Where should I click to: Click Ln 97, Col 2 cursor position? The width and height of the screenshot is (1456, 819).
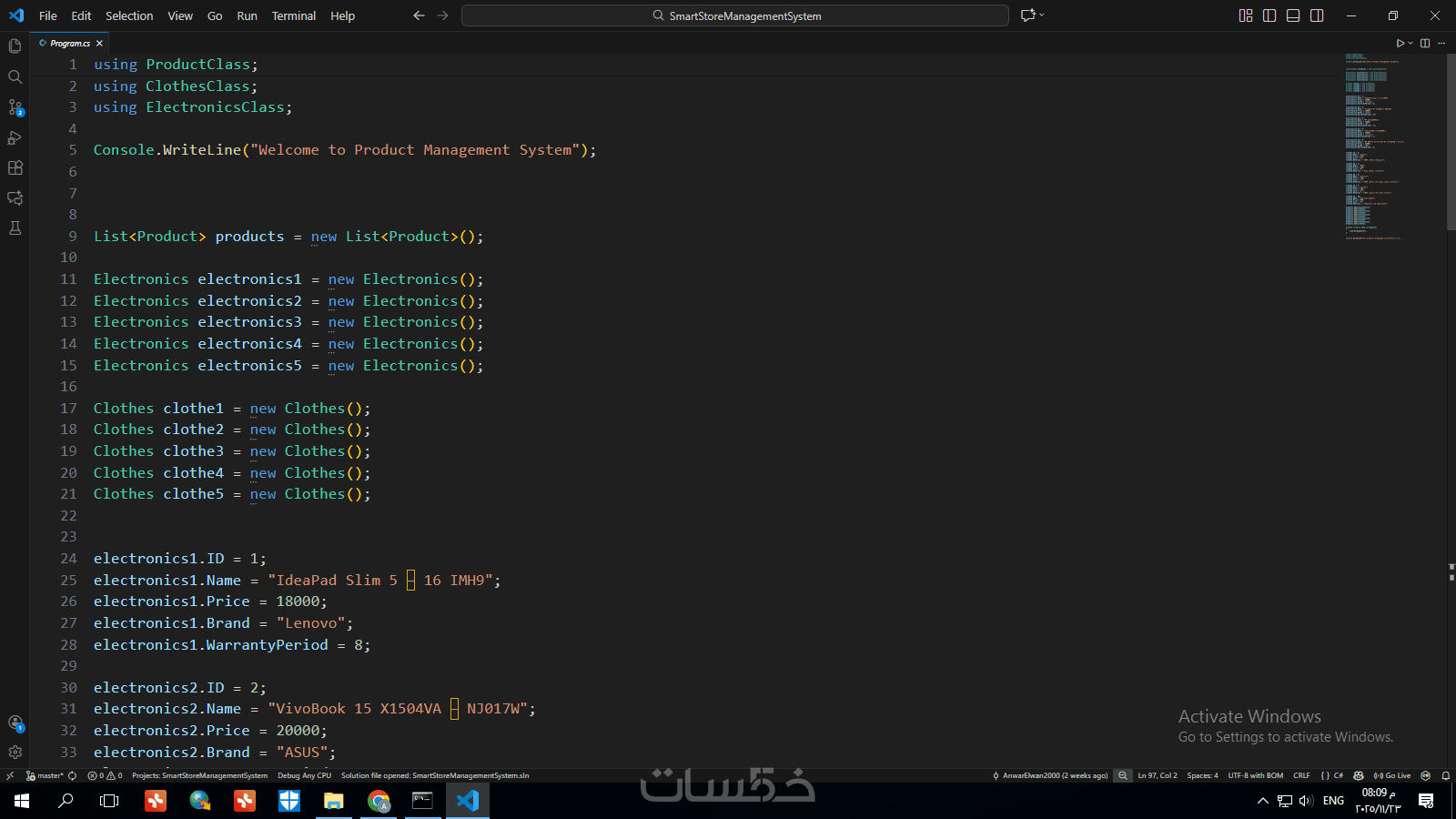1158,775
